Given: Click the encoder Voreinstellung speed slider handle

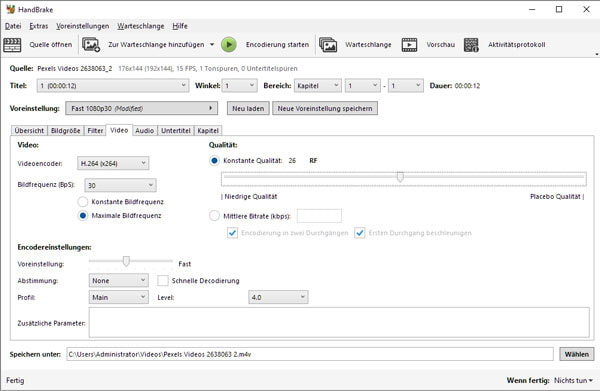Looking at the screenshot, I should (x=126, y=261).
